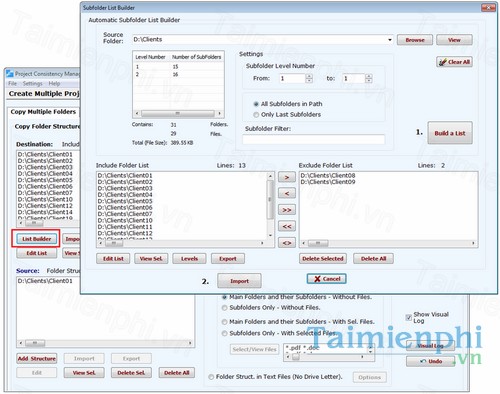This screenshot has height=394, width=500.
Task: Click the Clear All button with eraser icon
Action: coord(454,62)
